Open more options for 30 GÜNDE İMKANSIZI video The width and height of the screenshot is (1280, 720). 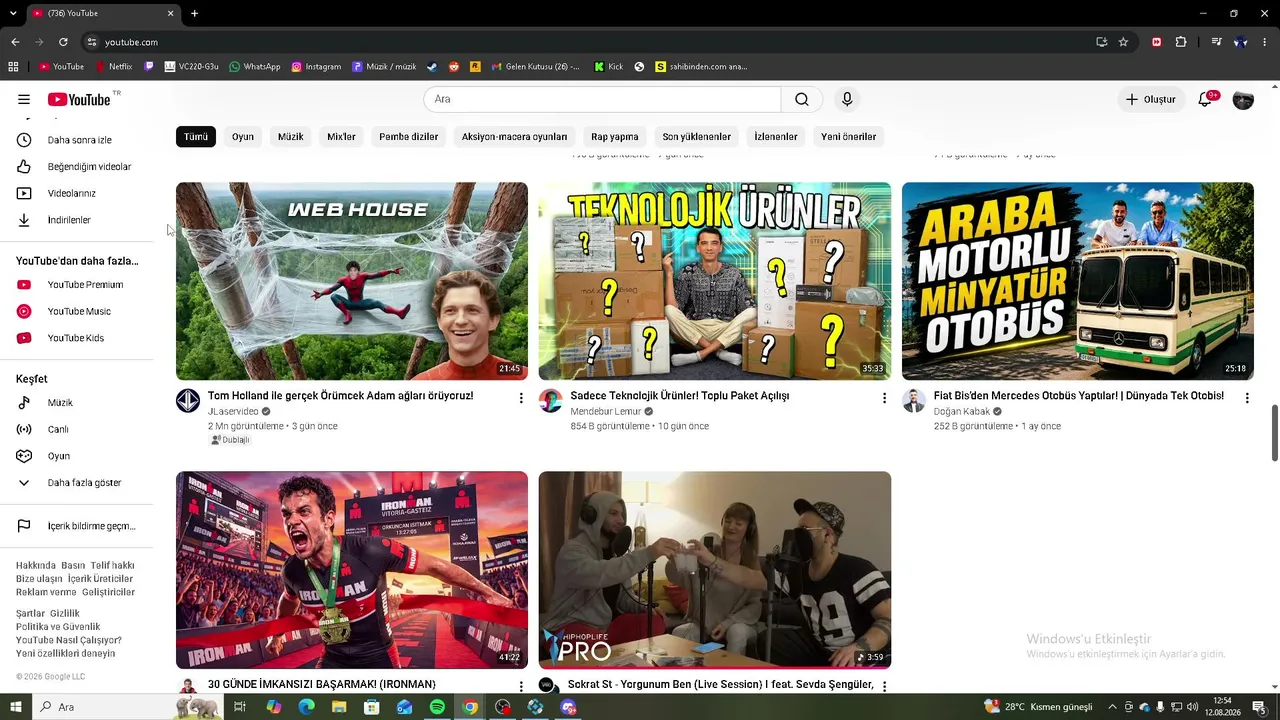pos(521,686)
